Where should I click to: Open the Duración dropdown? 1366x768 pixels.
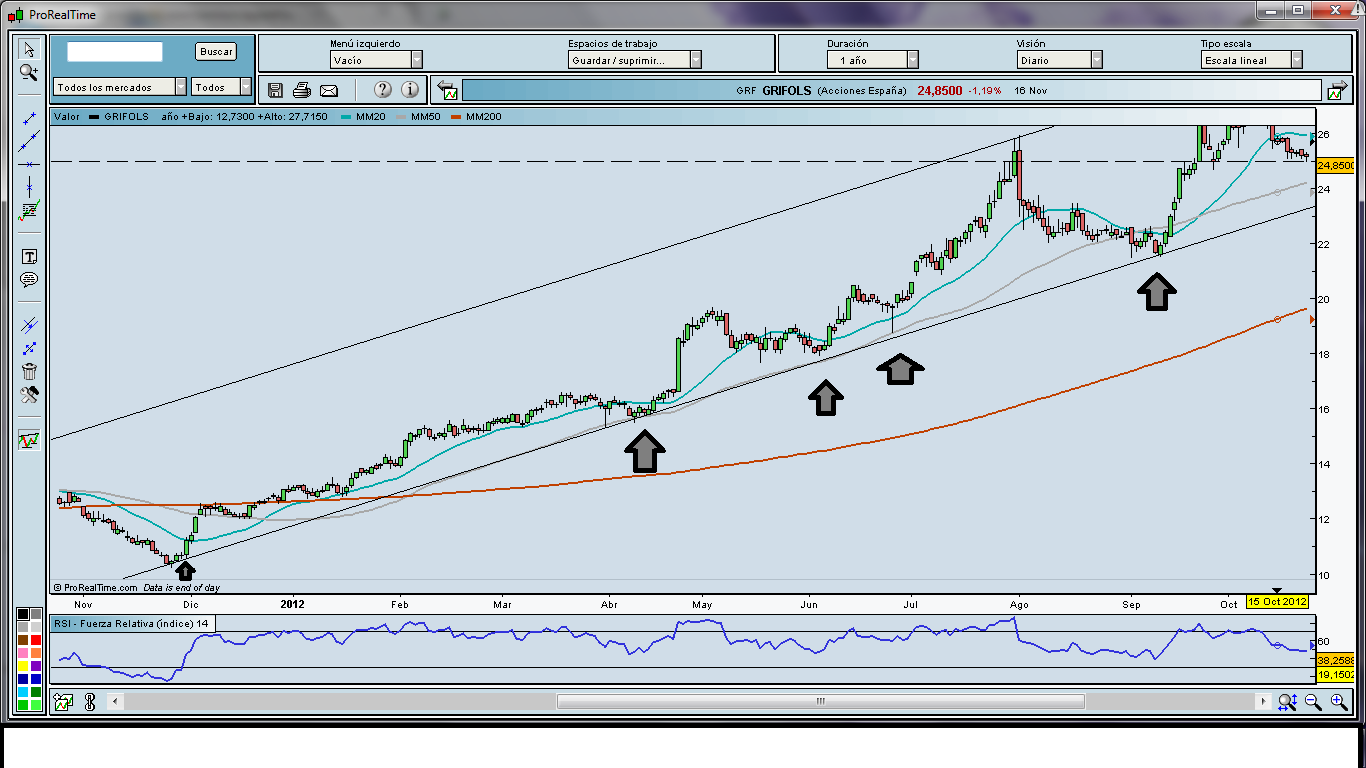(x=873, y=60)
